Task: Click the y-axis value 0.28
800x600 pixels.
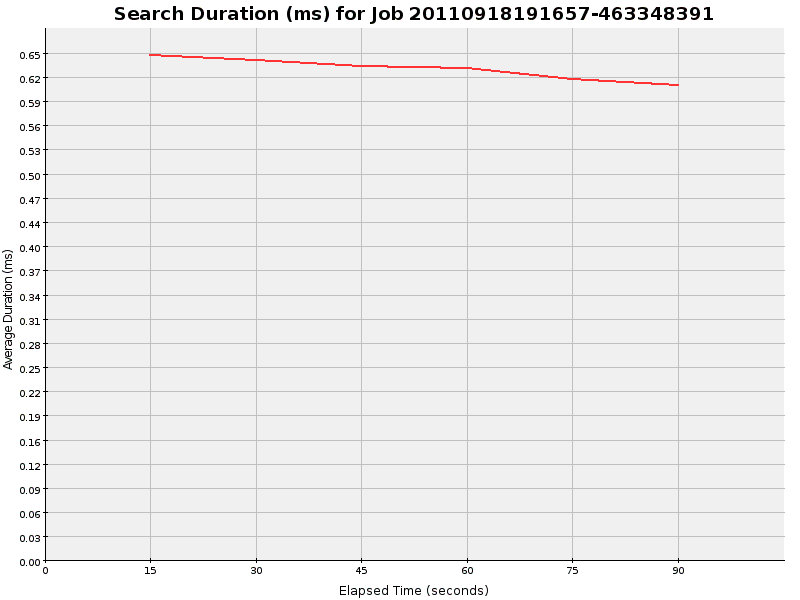Action: point(30,345)
